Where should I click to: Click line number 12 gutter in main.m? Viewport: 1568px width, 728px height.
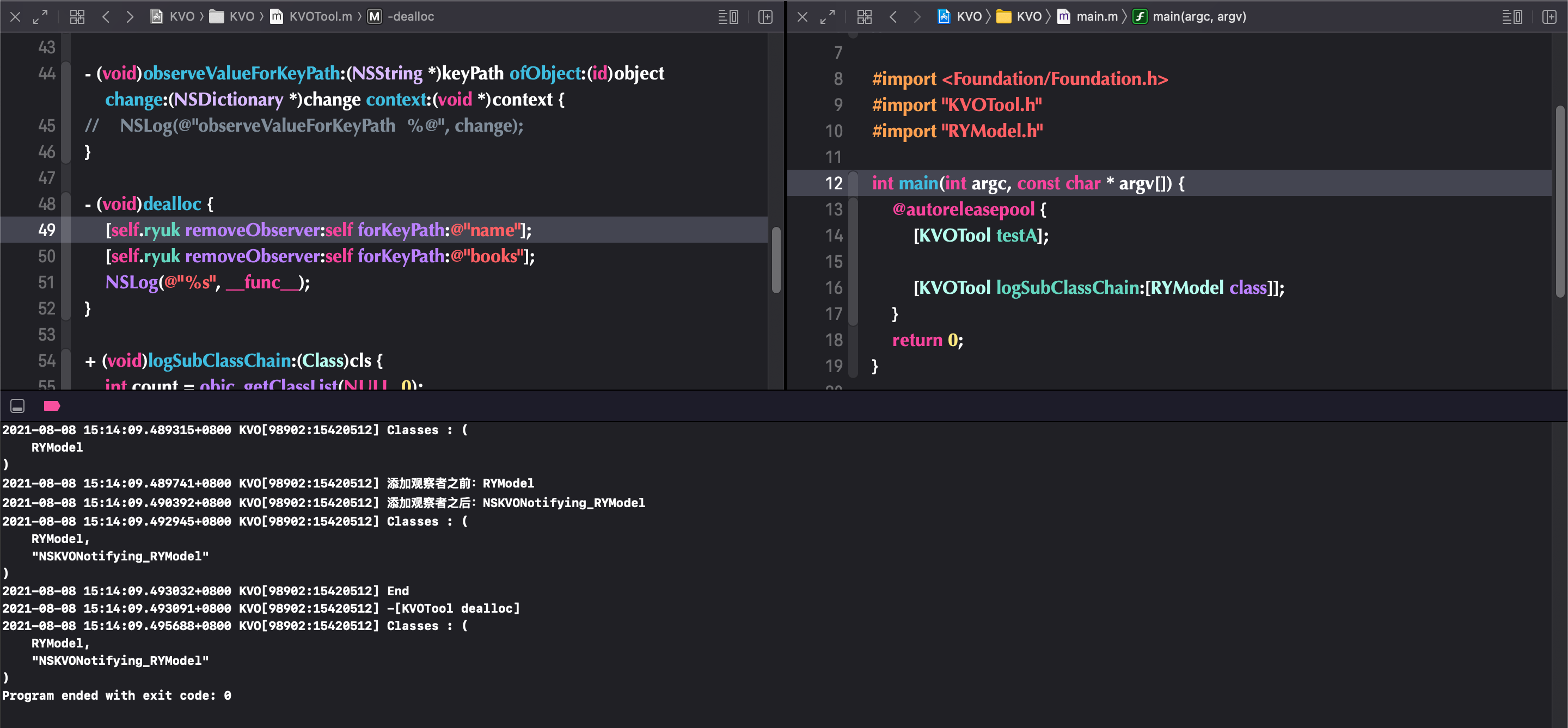(x=834, y=183)
